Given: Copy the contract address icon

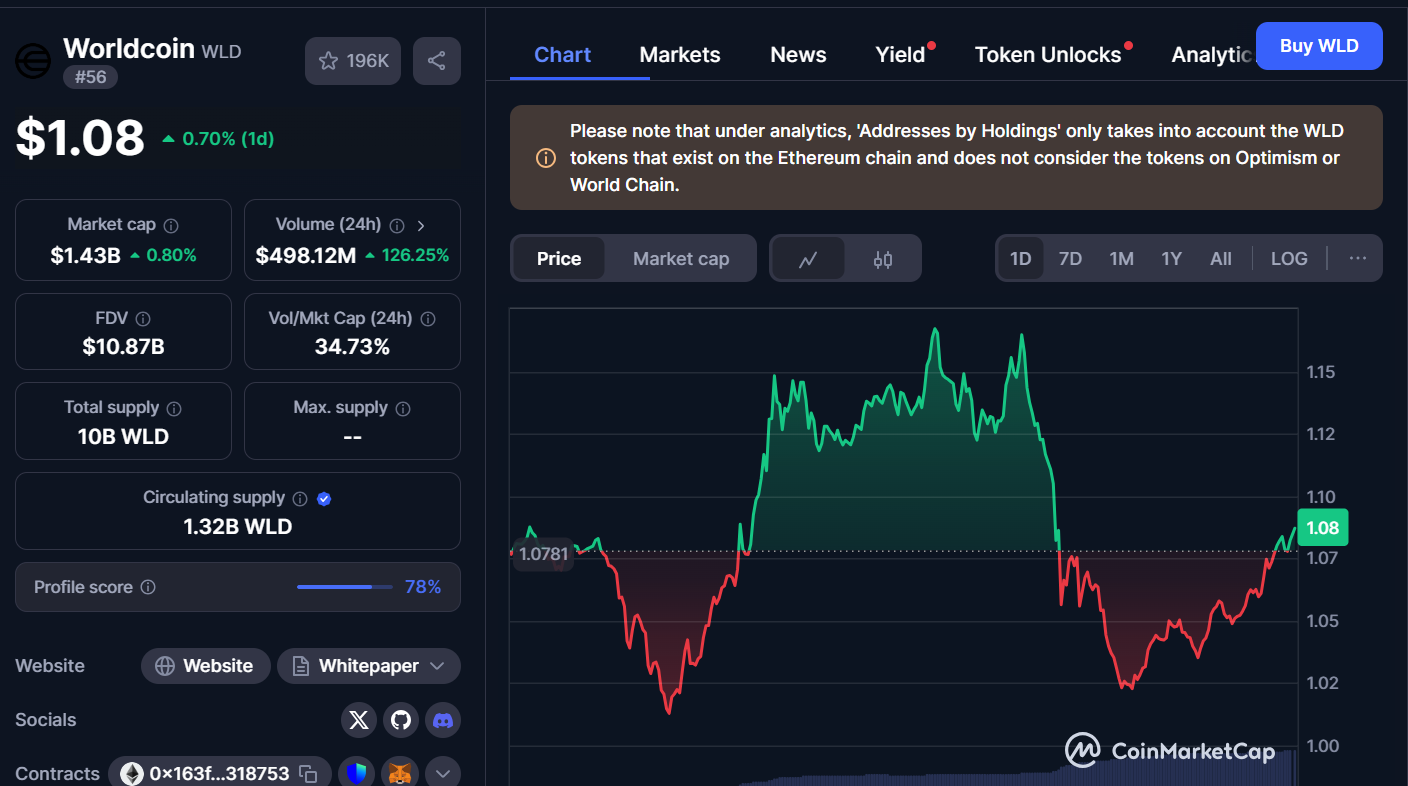Looking at the screenshot, I should [309, 774].
